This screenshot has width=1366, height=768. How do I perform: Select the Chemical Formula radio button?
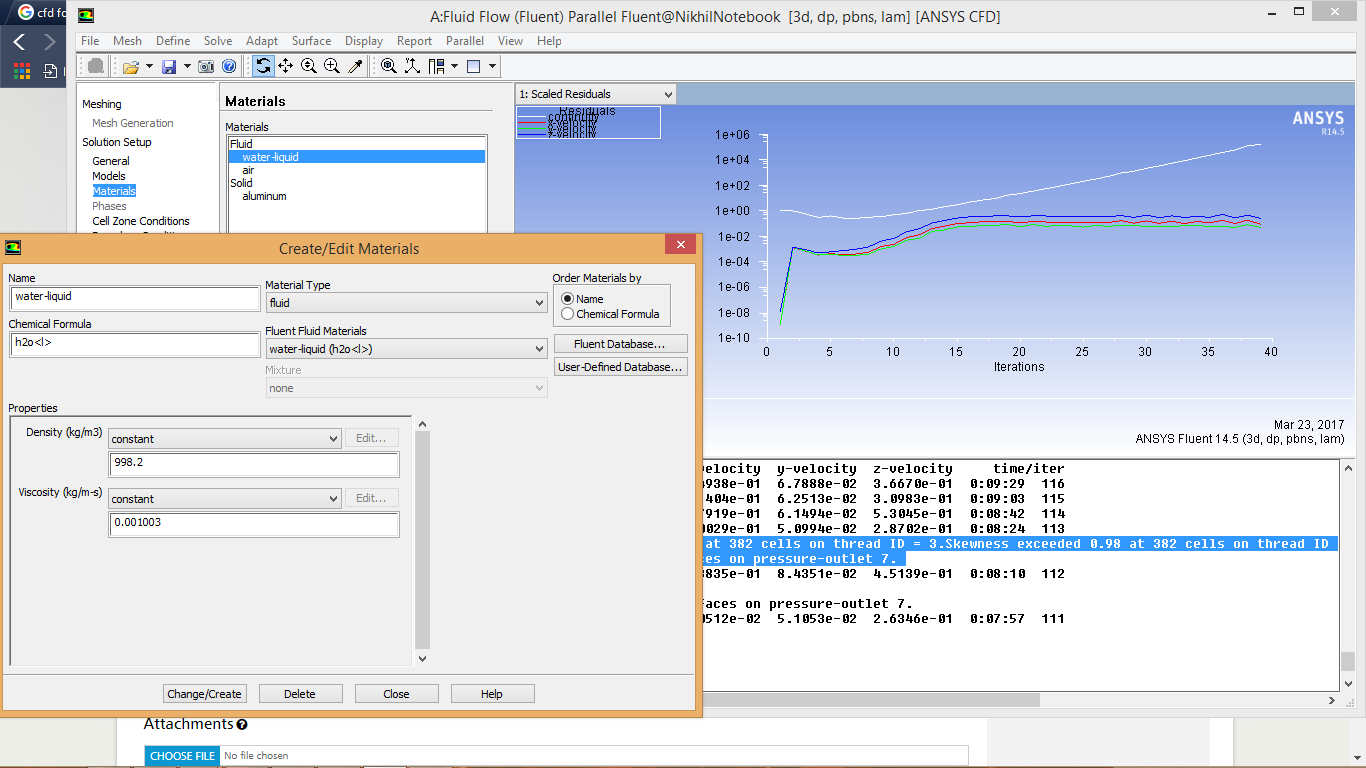(x=567, y=313)
